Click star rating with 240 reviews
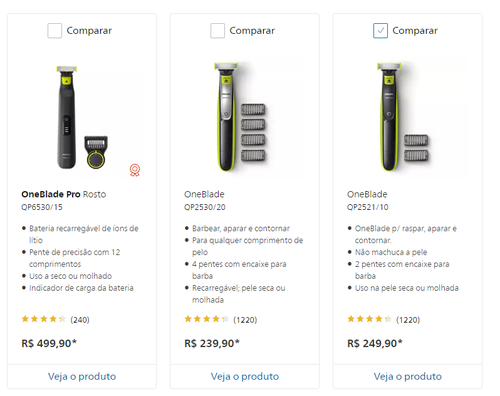 click(43, 319)
